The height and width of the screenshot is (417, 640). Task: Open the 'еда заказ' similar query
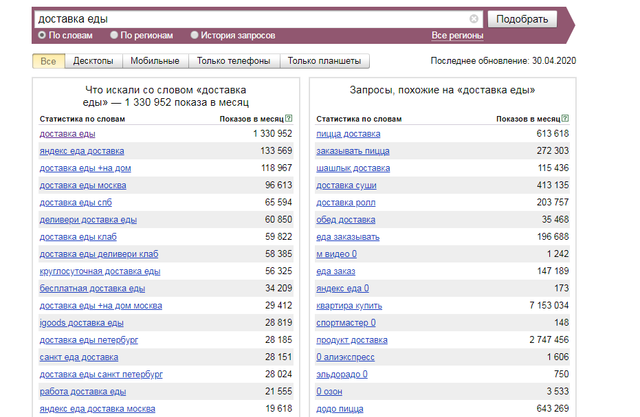[x=336, y=271]
